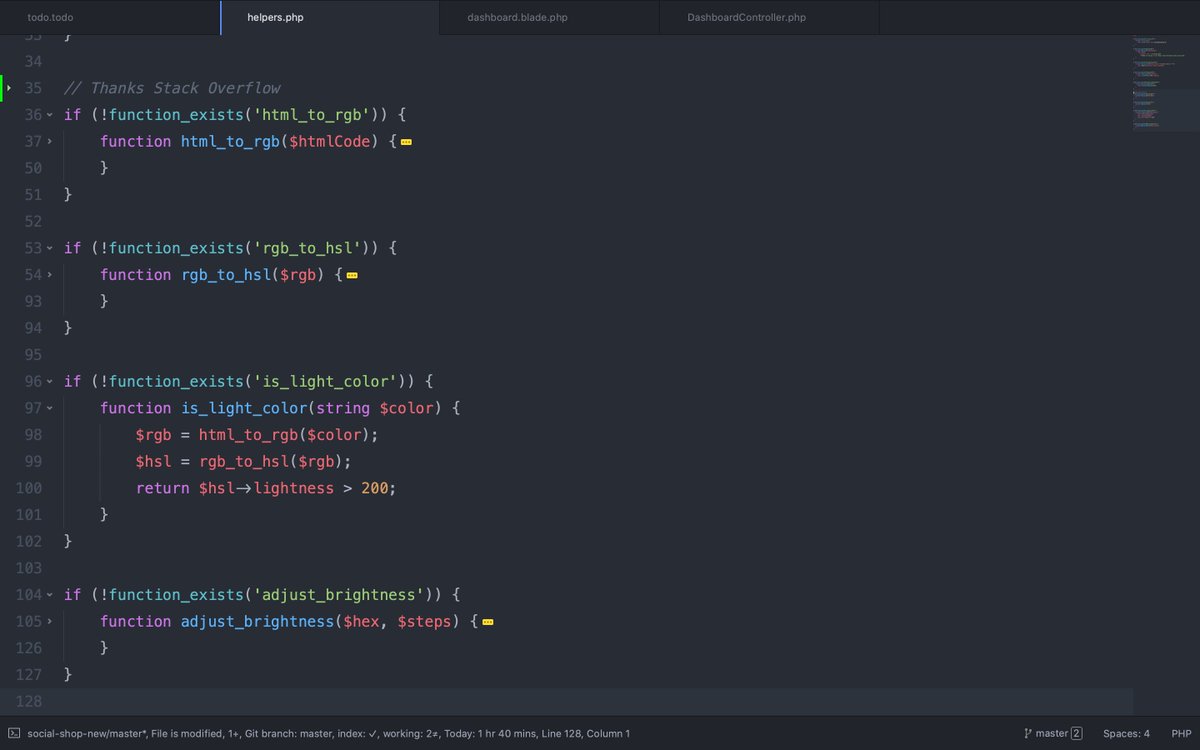
Task: Open the todo.todo tab
Action: pos(49,17)
